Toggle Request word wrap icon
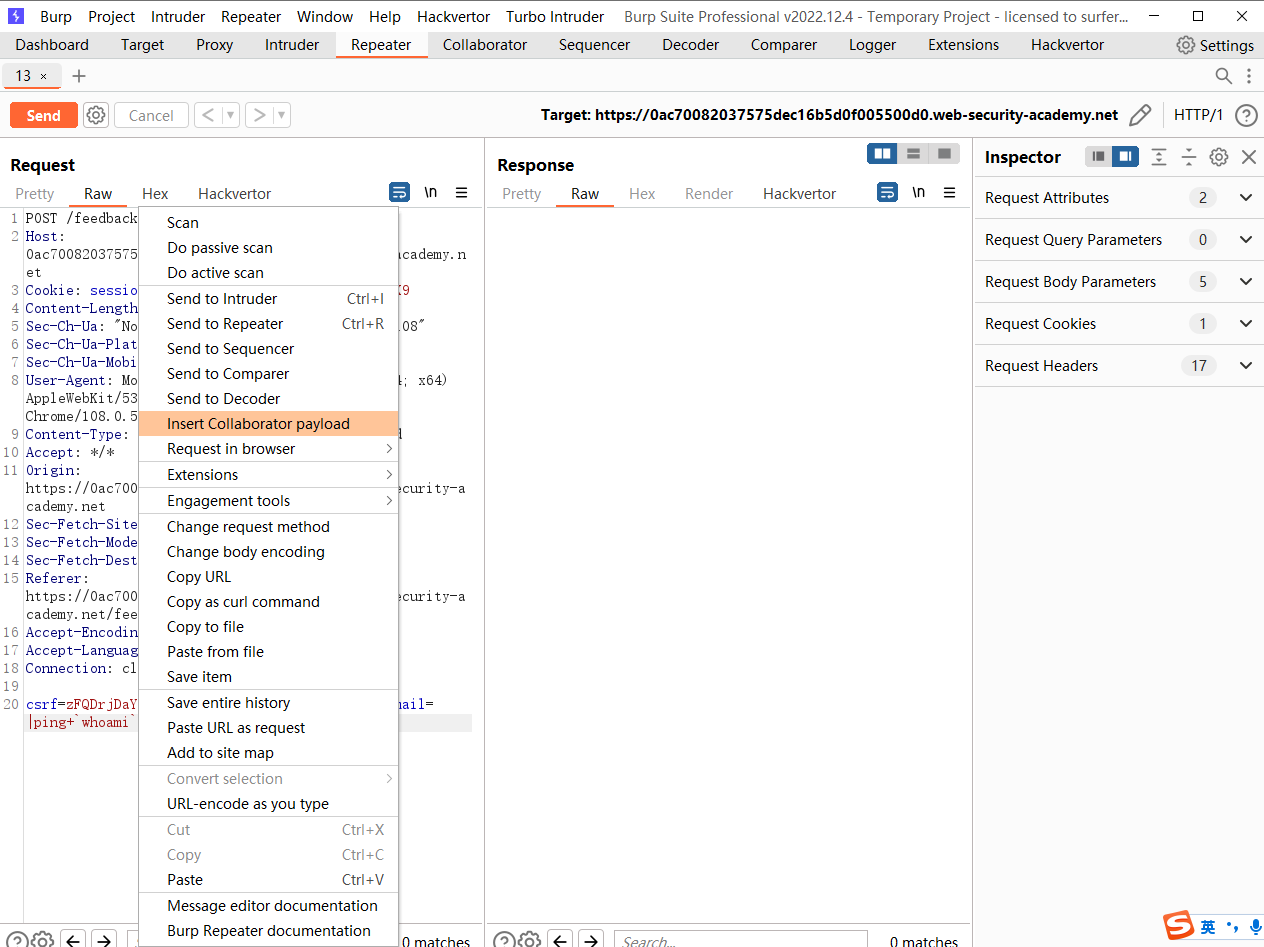Viewport: 1264px width, 947px height. coord(399,192)
